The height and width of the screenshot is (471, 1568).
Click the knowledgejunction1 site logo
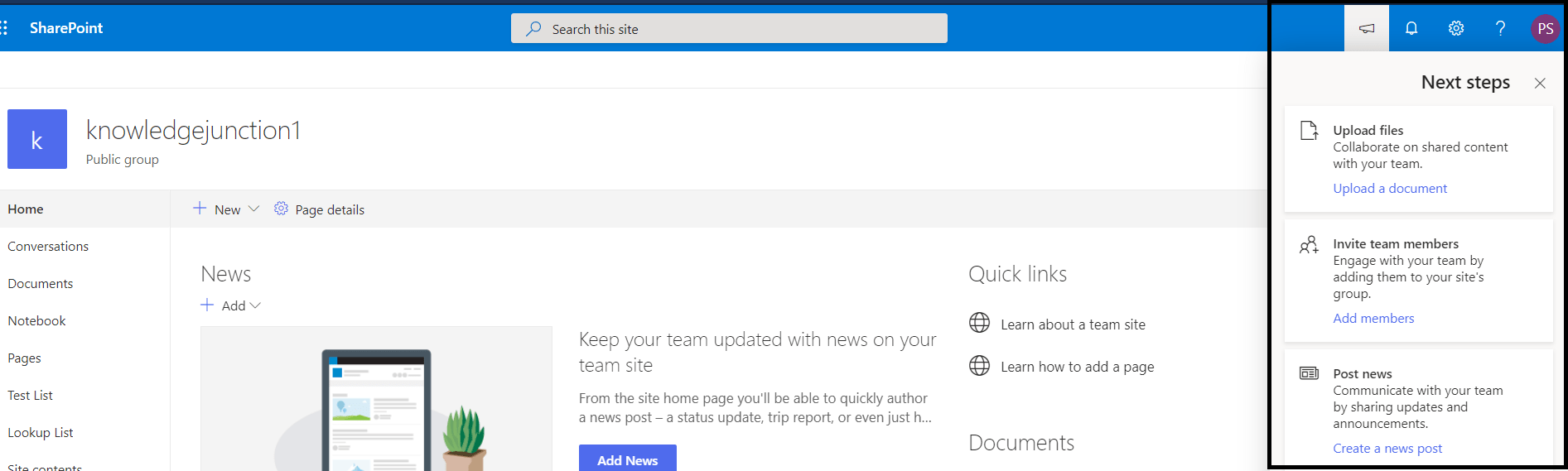click(37, 139)
